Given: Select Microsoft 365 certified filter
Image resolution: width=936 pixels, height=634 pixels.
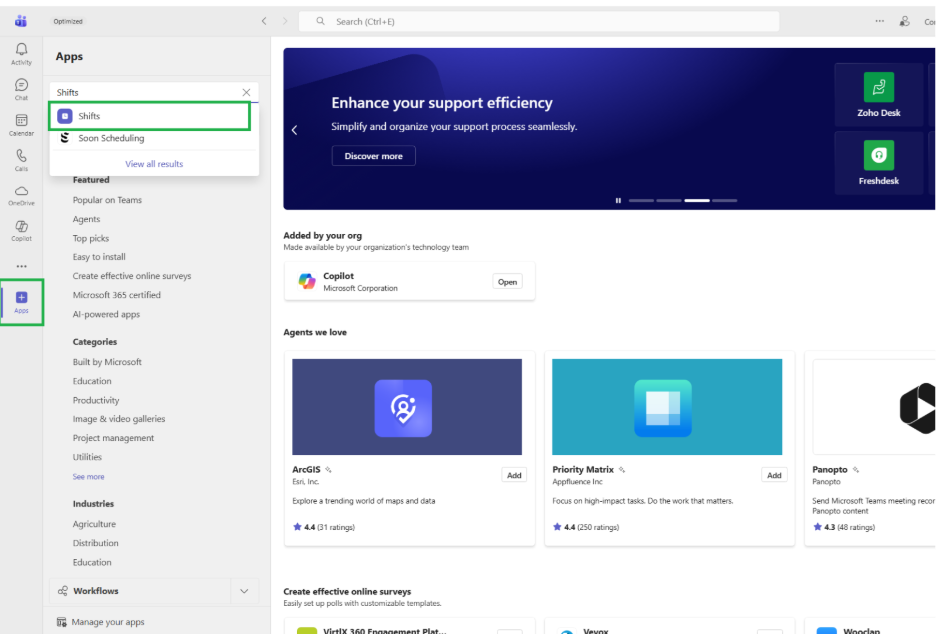Looking at the screenshot, I should [116, 295].
